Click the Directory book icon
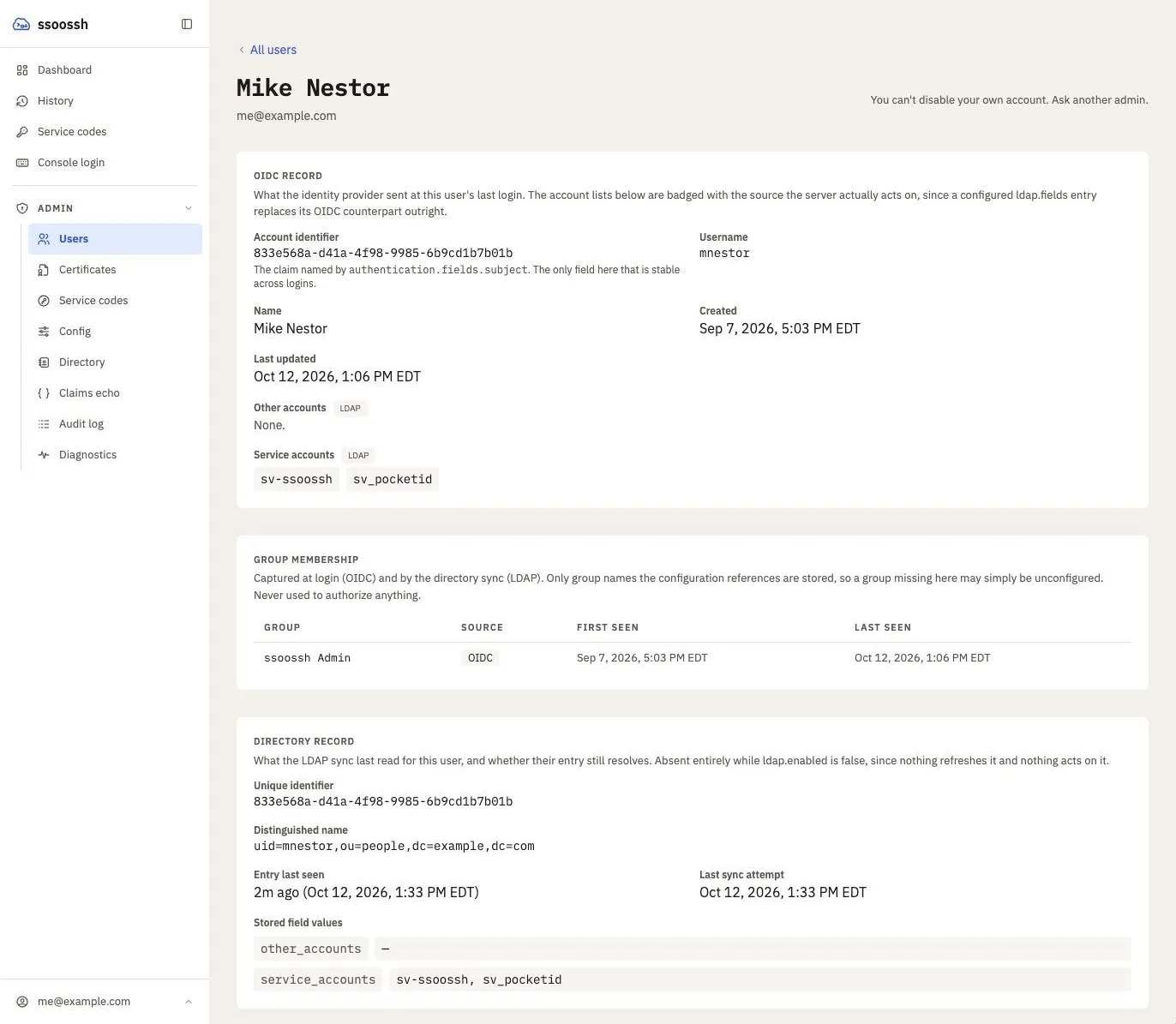1176x1024 pixels. pos(44,362)
